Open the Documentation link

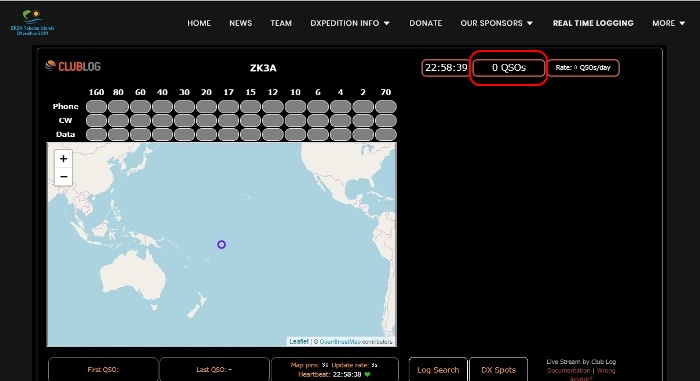(568, 371)
